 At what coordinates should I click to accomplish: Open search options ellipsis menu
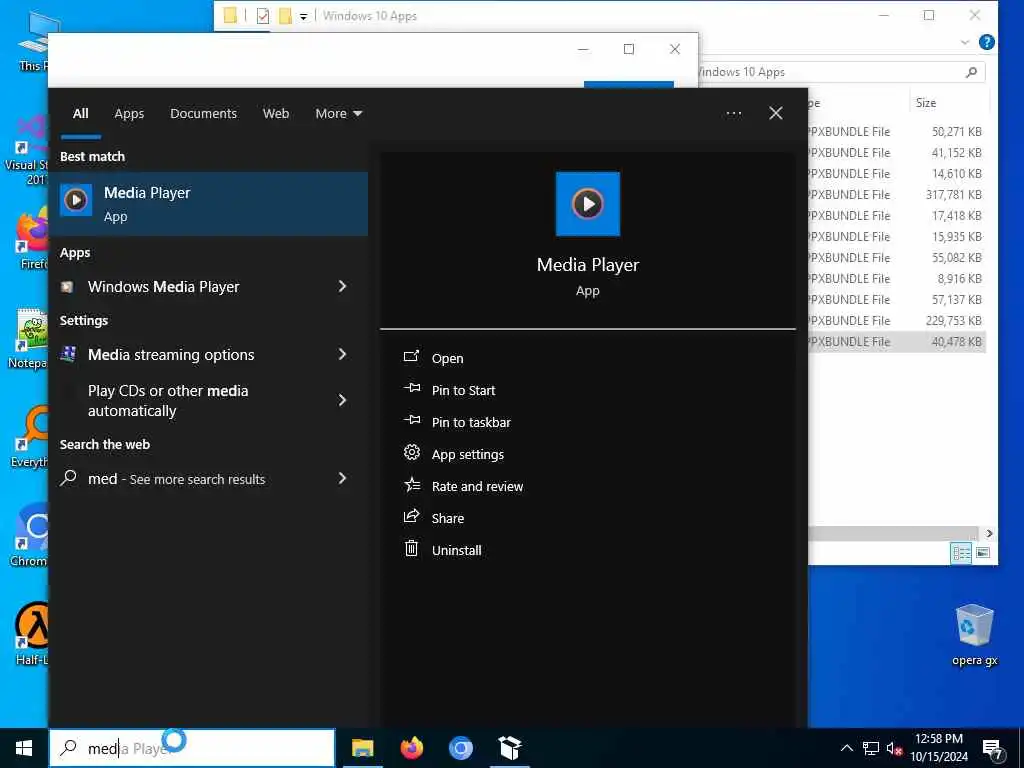tap(733, 114)
